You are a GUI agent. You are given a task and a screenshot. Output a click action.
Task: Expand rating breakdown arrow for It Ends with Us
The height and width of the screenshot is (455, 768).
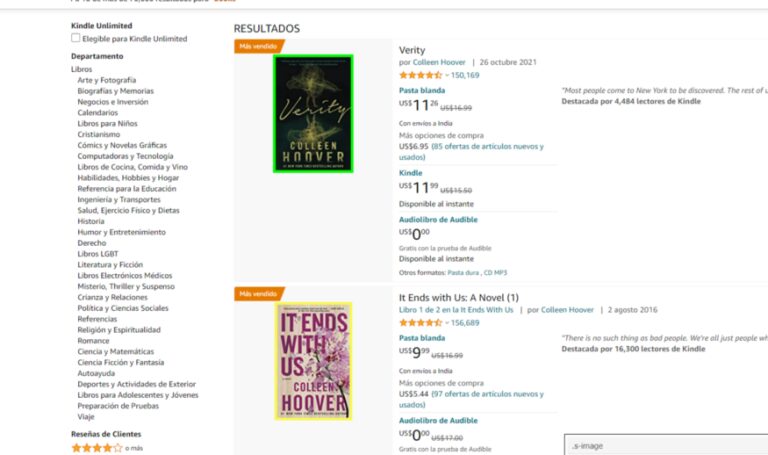pyautogui.click(x=446, y=323)
